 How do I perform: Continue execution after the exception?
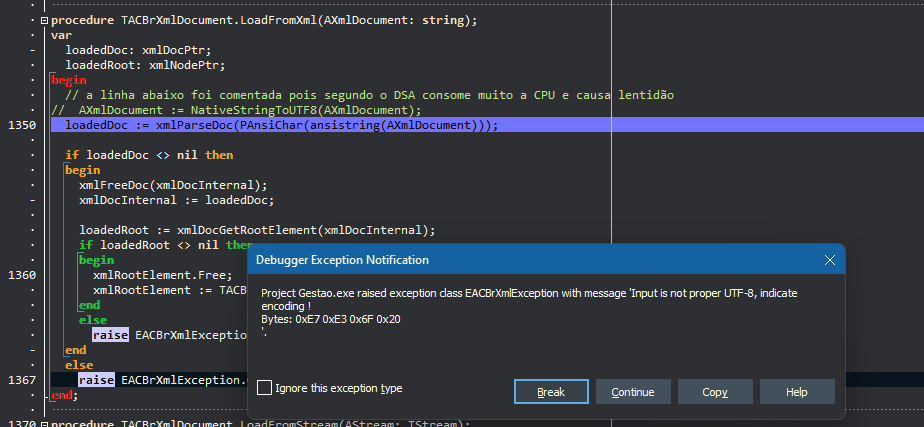pos(633,392)
